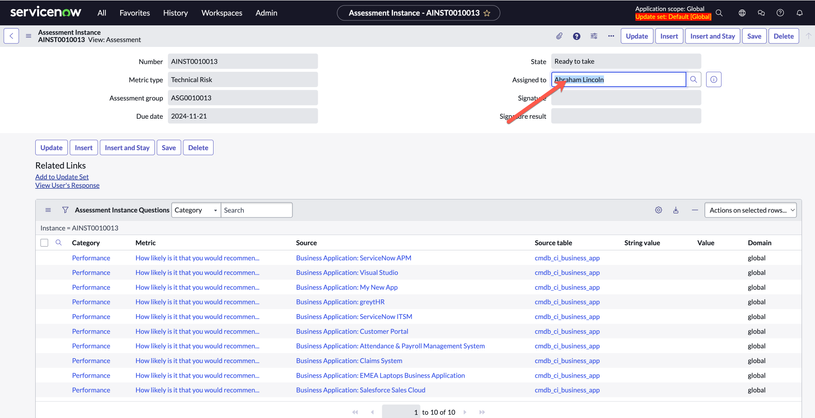This screenshot has width=815, height=418.
Task: Open the cmdb_ci_business_app link in ServiceNow ITSM row
Action: click(567, 316)
